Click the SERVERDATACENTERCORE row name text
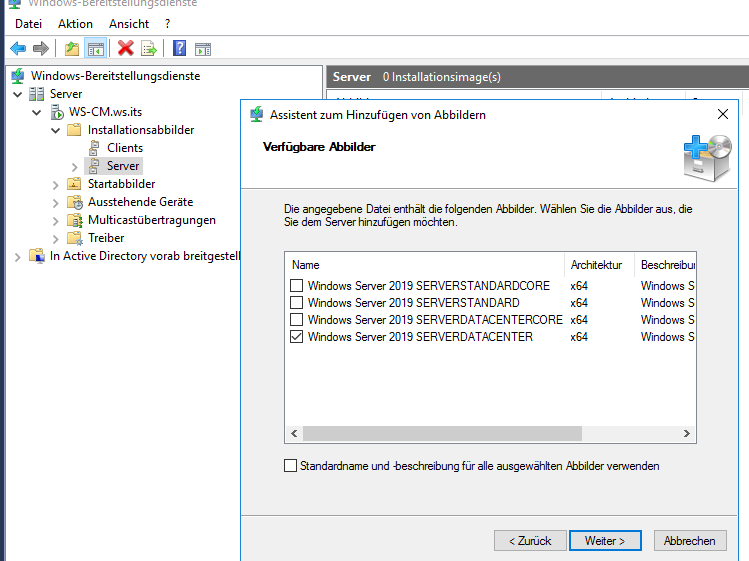The image size is (749, 561). coord(435,319)
